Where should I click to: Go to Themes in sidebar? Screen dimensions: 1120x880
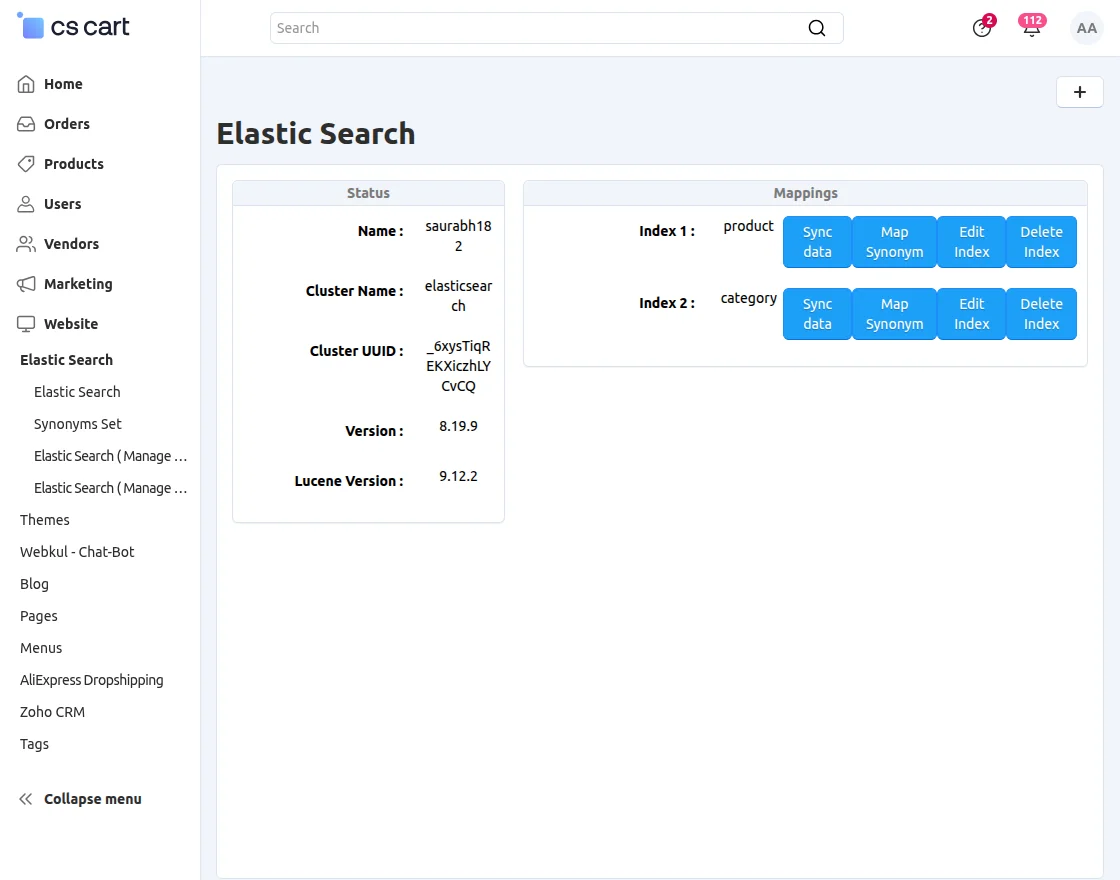point(44,520)
